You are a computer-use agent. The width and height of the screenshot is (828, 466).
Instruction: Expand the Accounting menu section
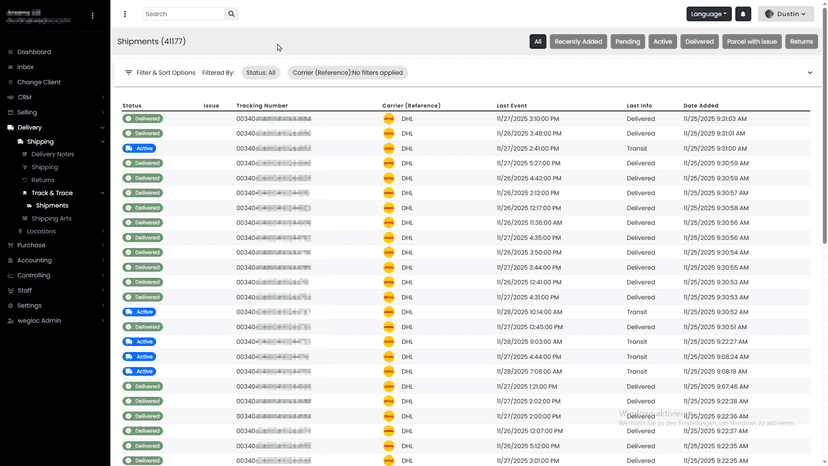[102, 260]
